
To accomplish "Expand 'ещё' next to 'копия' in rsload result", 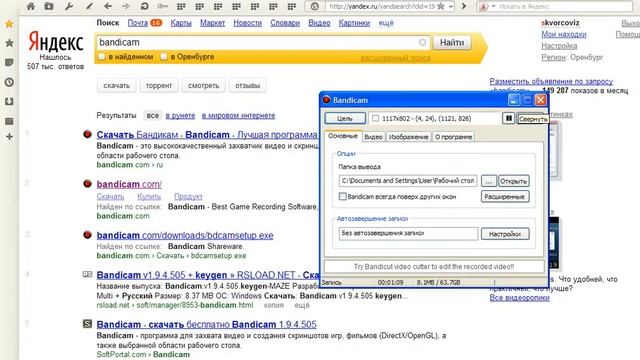I will (x=302, y=305).
